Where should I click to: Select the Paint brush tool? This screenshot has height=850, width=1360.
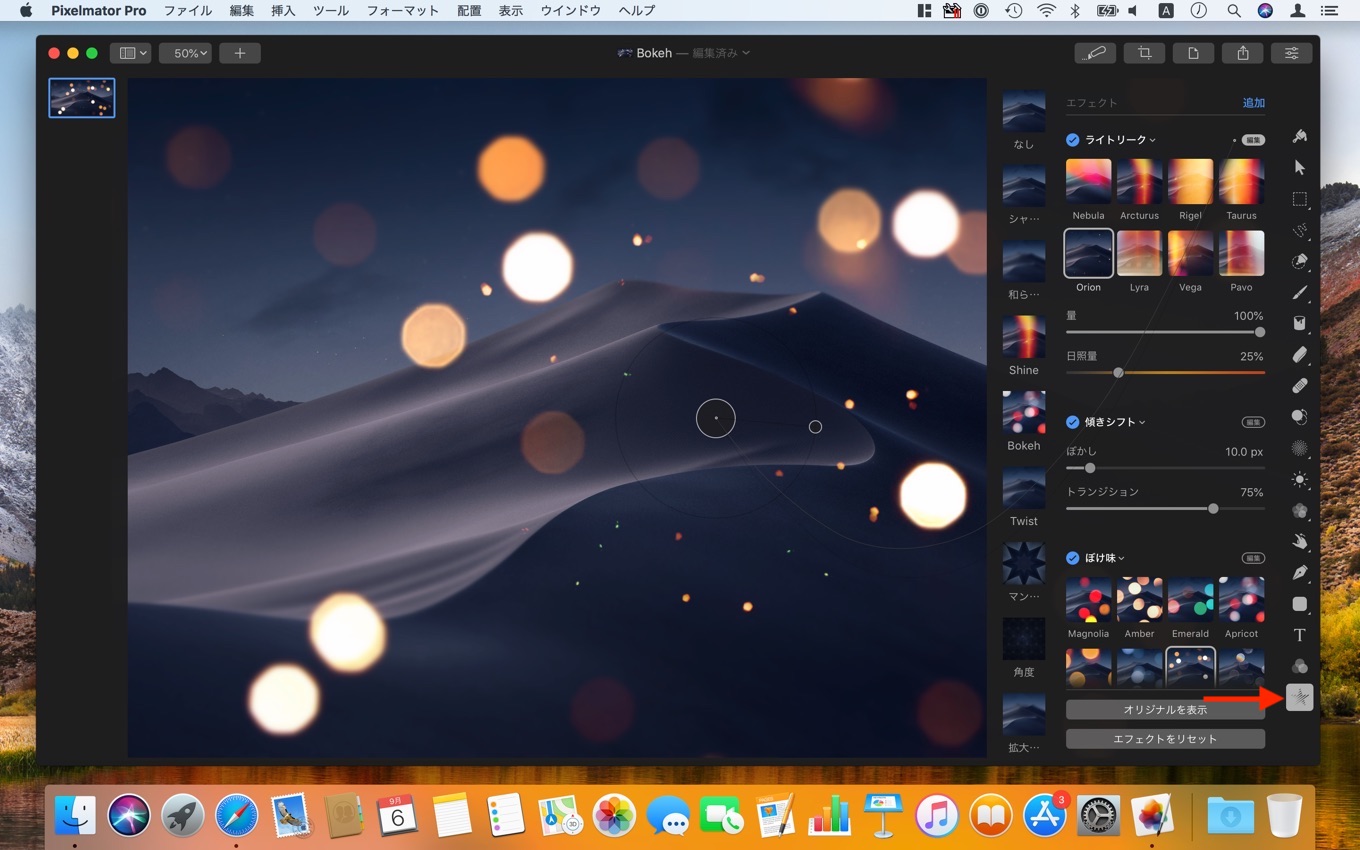1300,292
